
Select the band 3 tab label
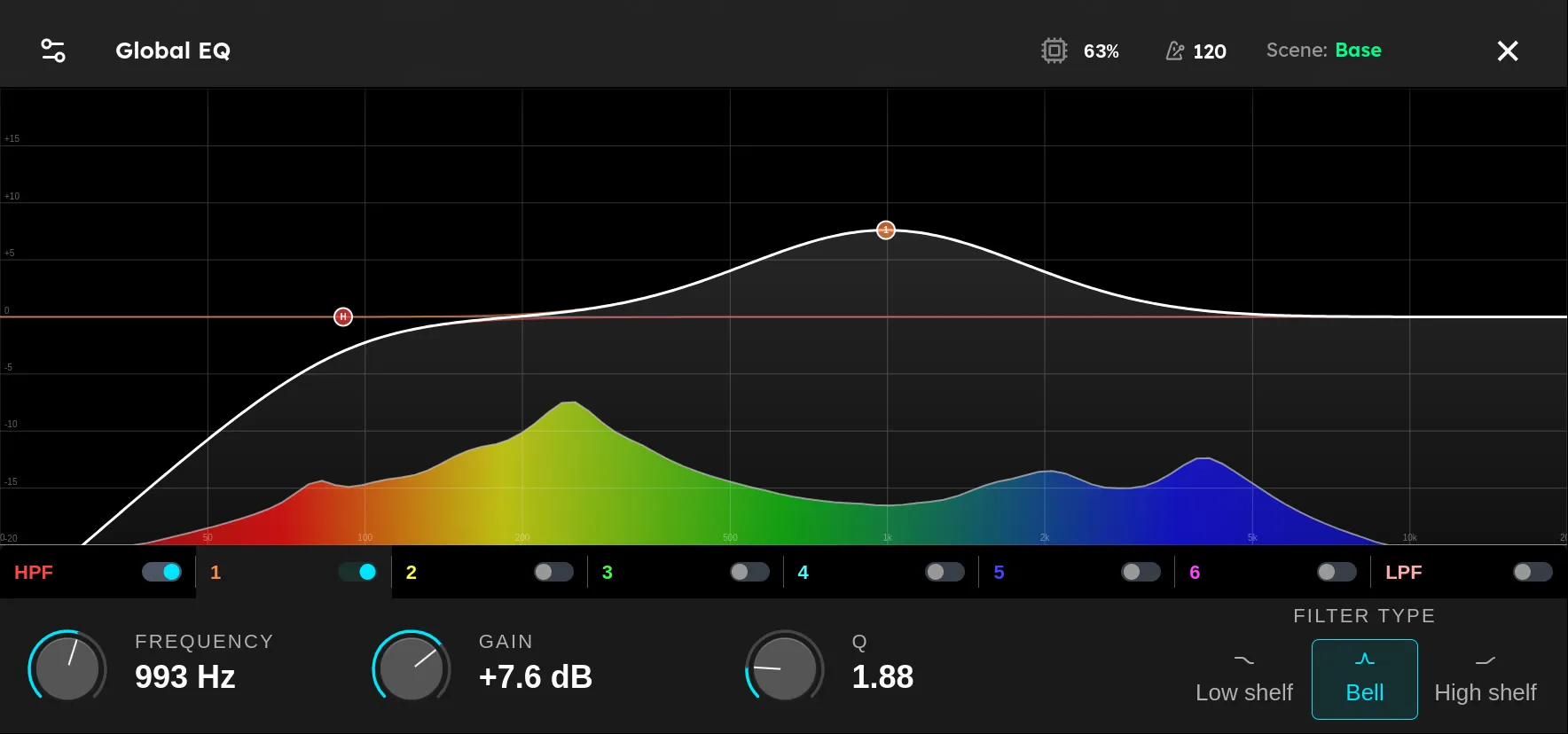608,573
